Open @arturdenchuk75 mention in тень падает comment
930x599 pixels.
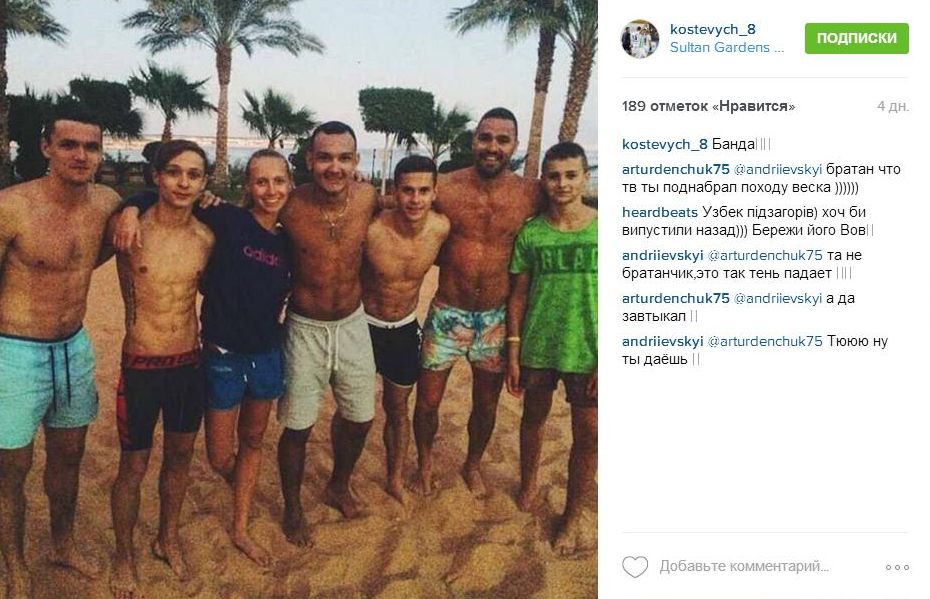[765, 255]
